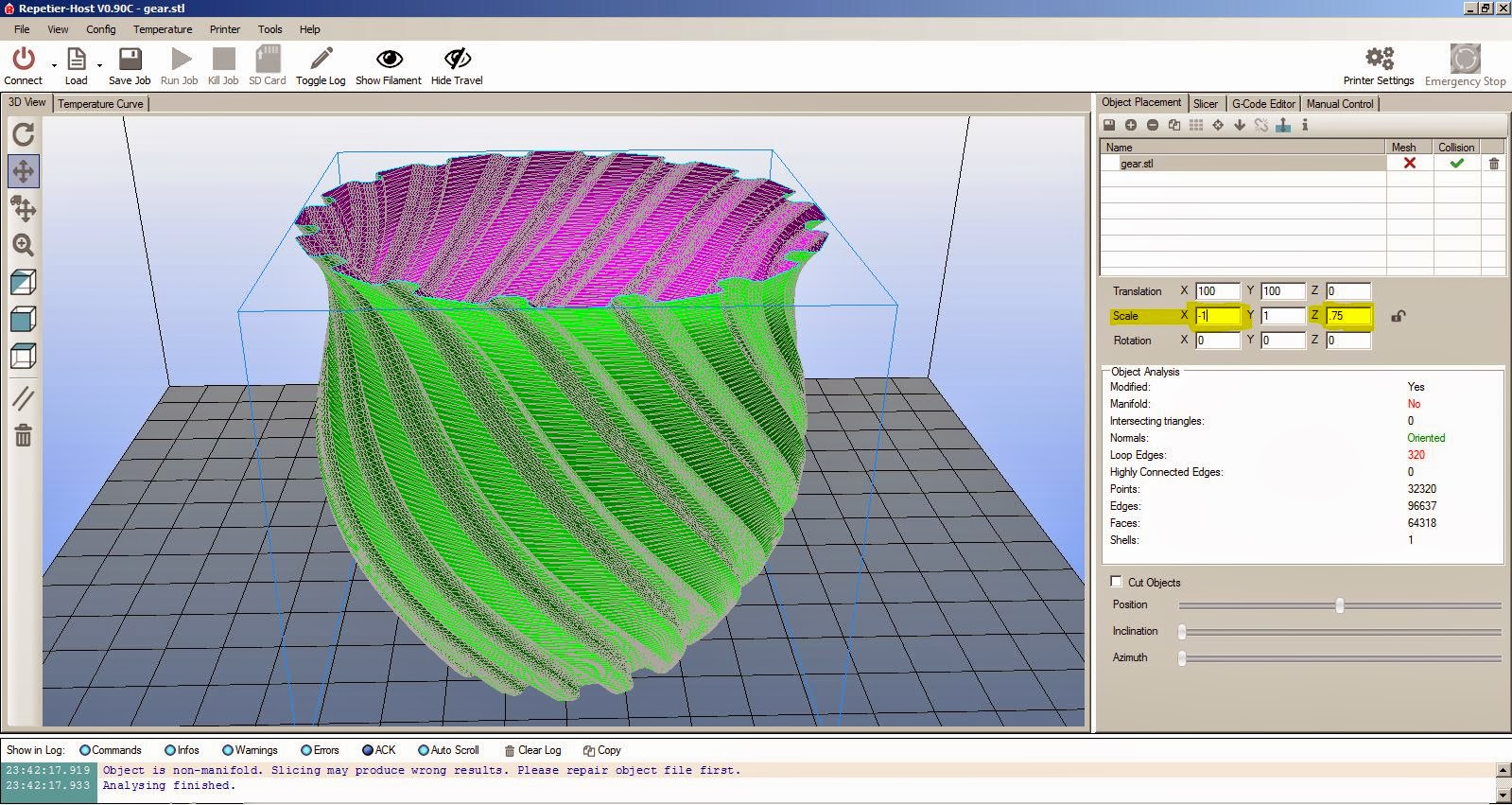The image size is (1512, 805).
Task: Select the zoom magnifier tool
Action: [x=24, y=246]
